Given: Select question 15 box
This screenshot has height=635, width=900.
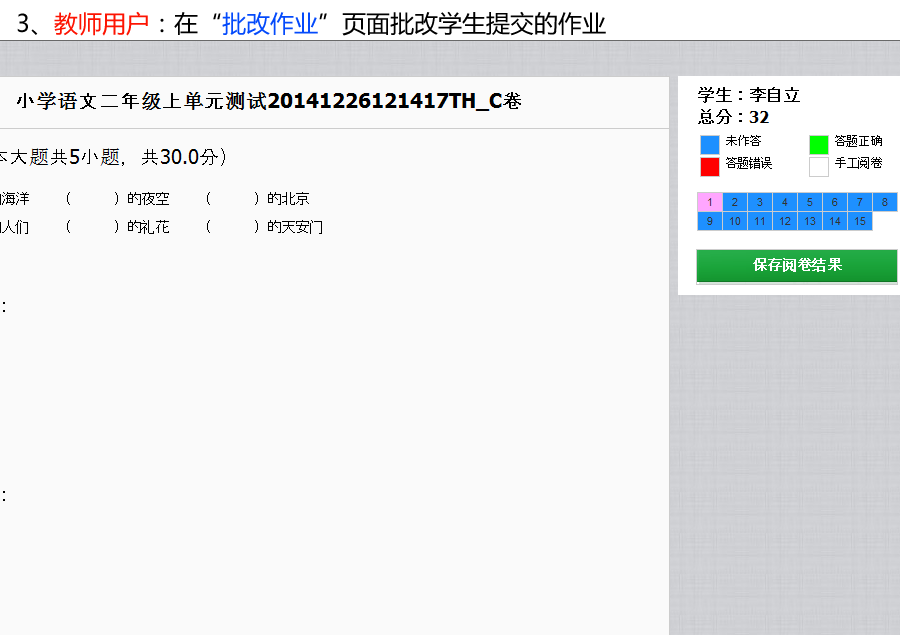Looking at the screenshot, I should [x=859, y=221].
